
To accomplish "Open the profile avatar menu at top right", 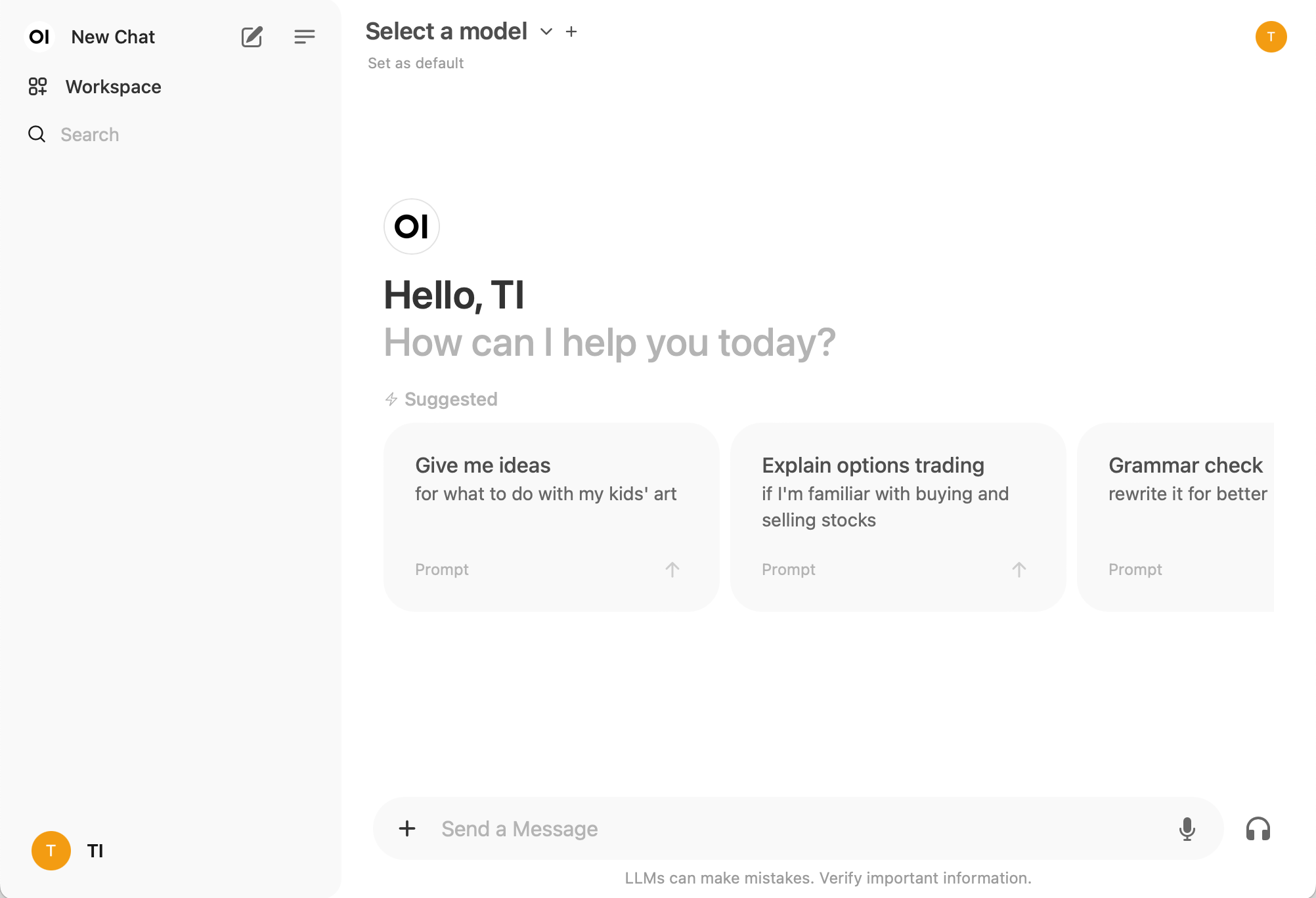I will click(1271, 37).
